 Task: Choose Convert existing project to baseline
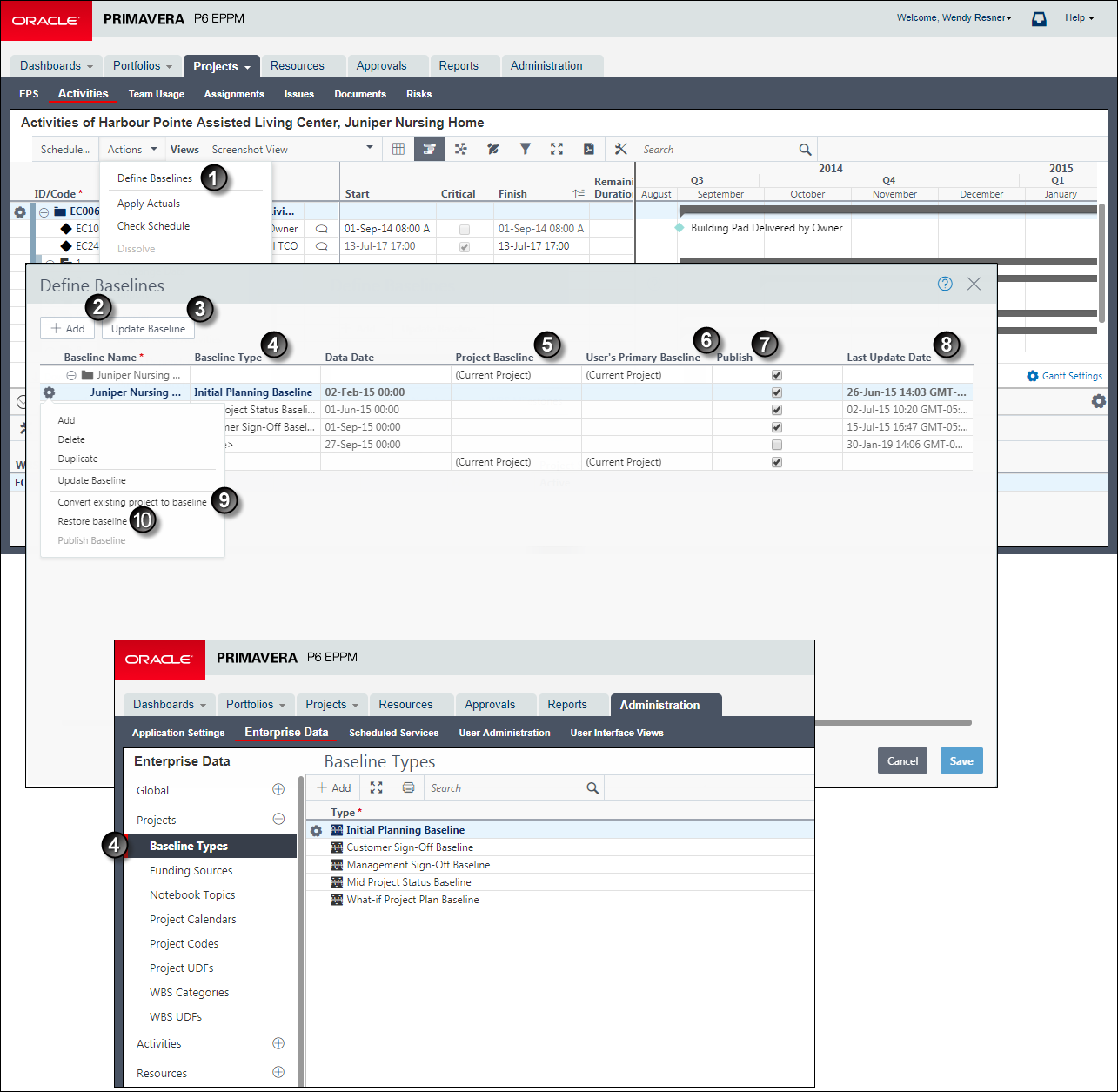(132, 502)
